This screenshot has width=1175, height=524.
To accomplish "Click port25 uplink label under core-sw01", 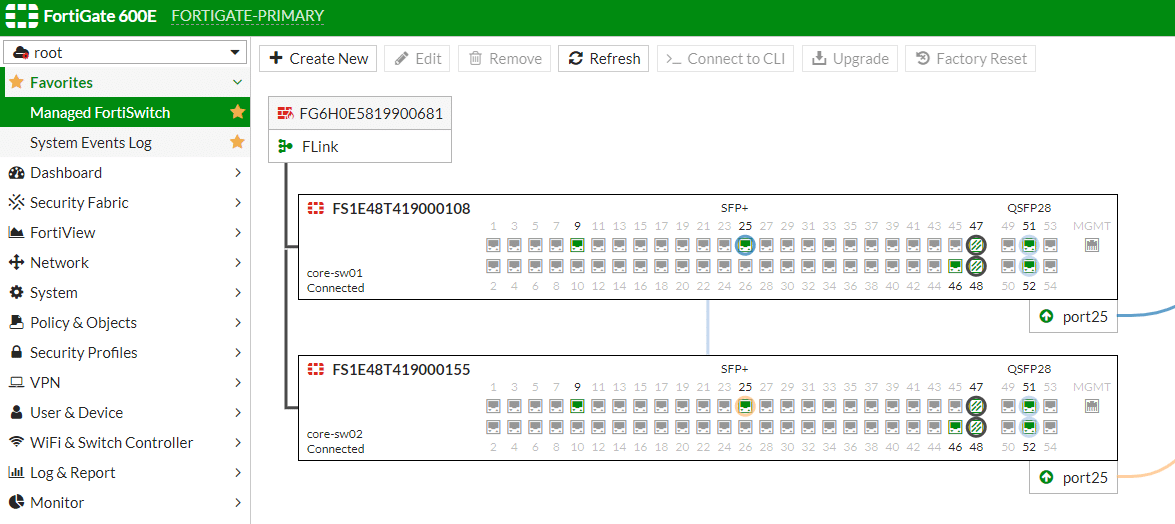I will click(x=1073, y=316).
